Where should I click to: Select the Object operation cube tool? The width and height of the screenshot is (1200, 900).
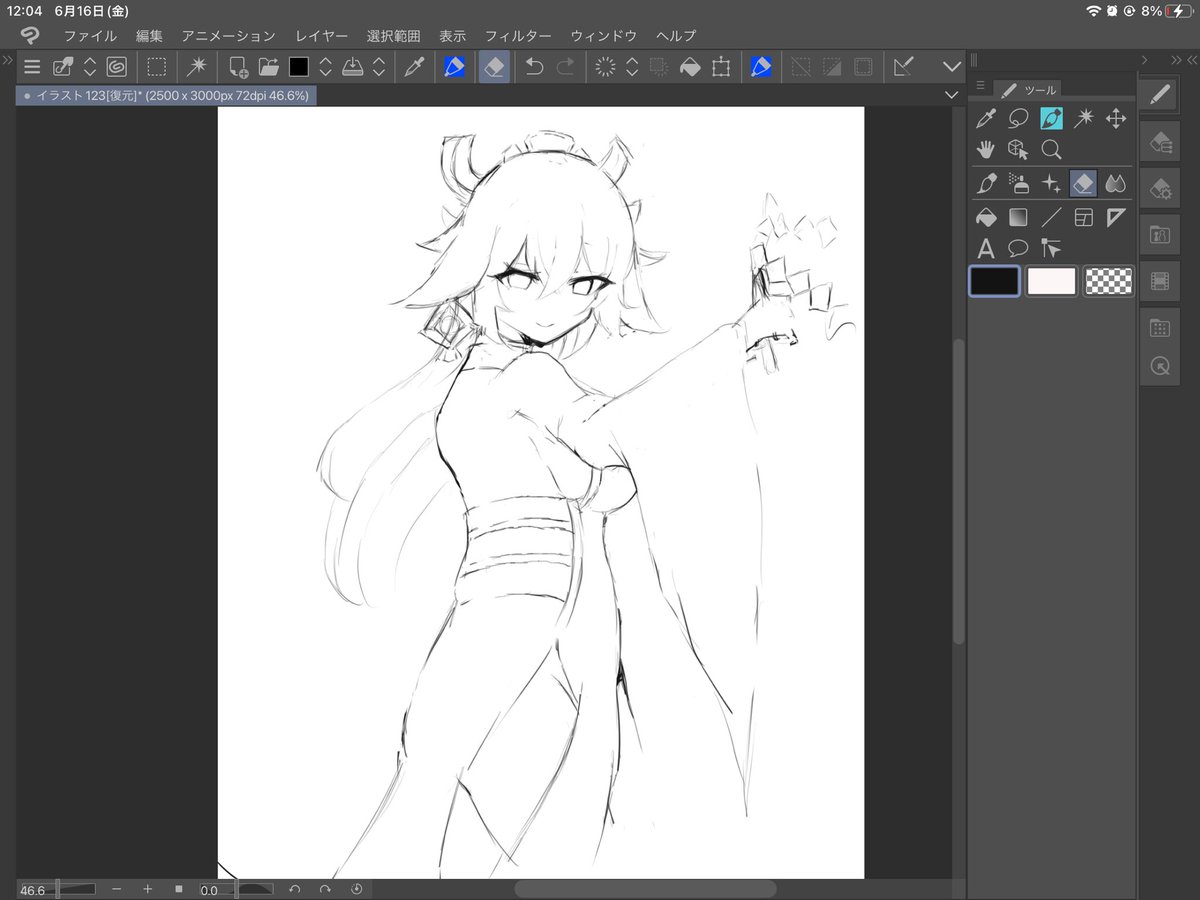point(1018,150)
